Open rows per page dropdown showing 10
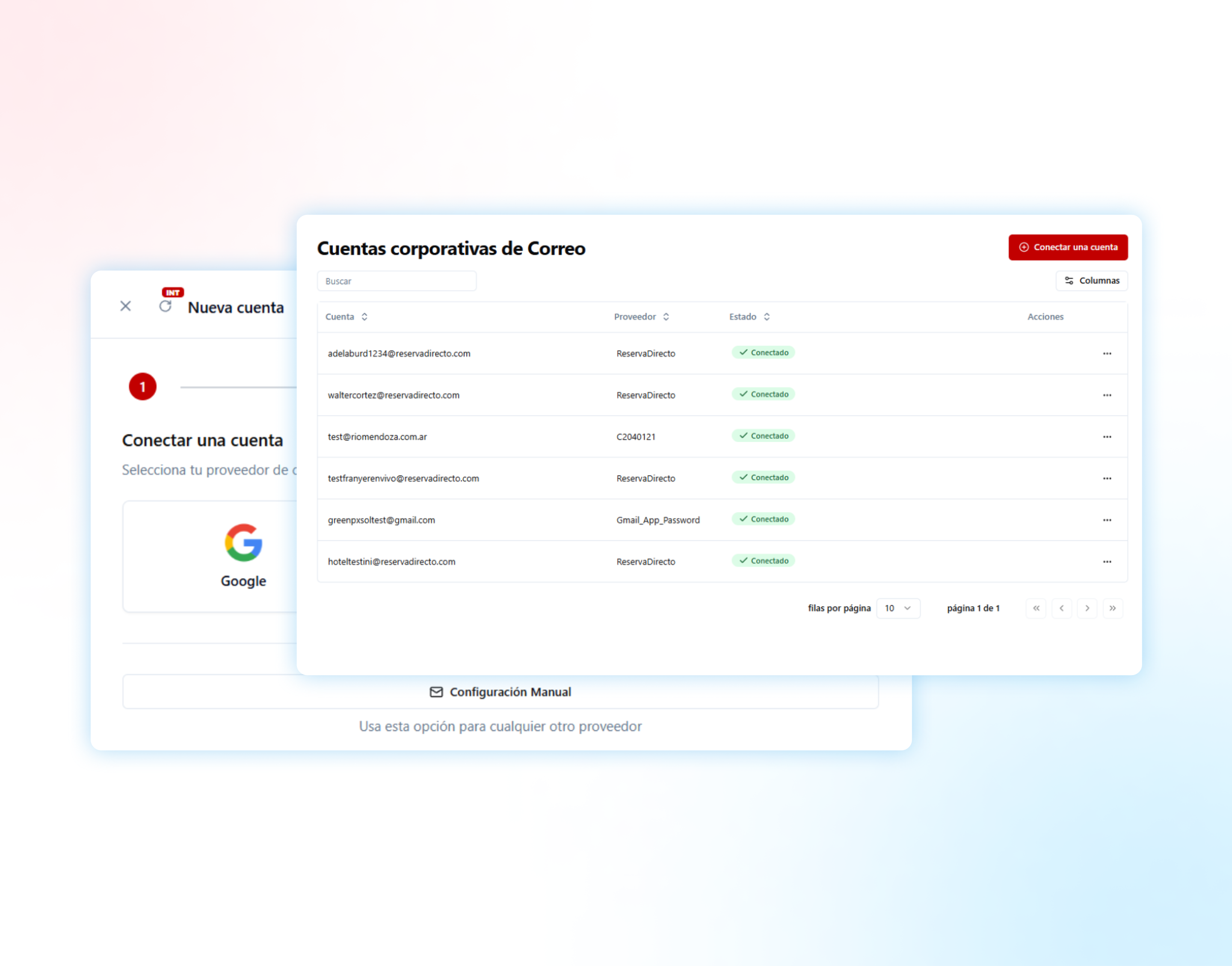Image resolution: width=1232 pixels, height=966 pixels. point(898,608)
